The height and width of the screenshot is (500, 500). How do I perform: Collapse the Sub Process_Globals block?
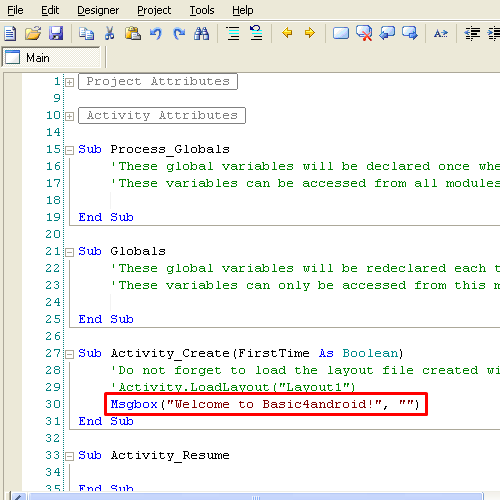pyautogui.click(x=69, y=150)
